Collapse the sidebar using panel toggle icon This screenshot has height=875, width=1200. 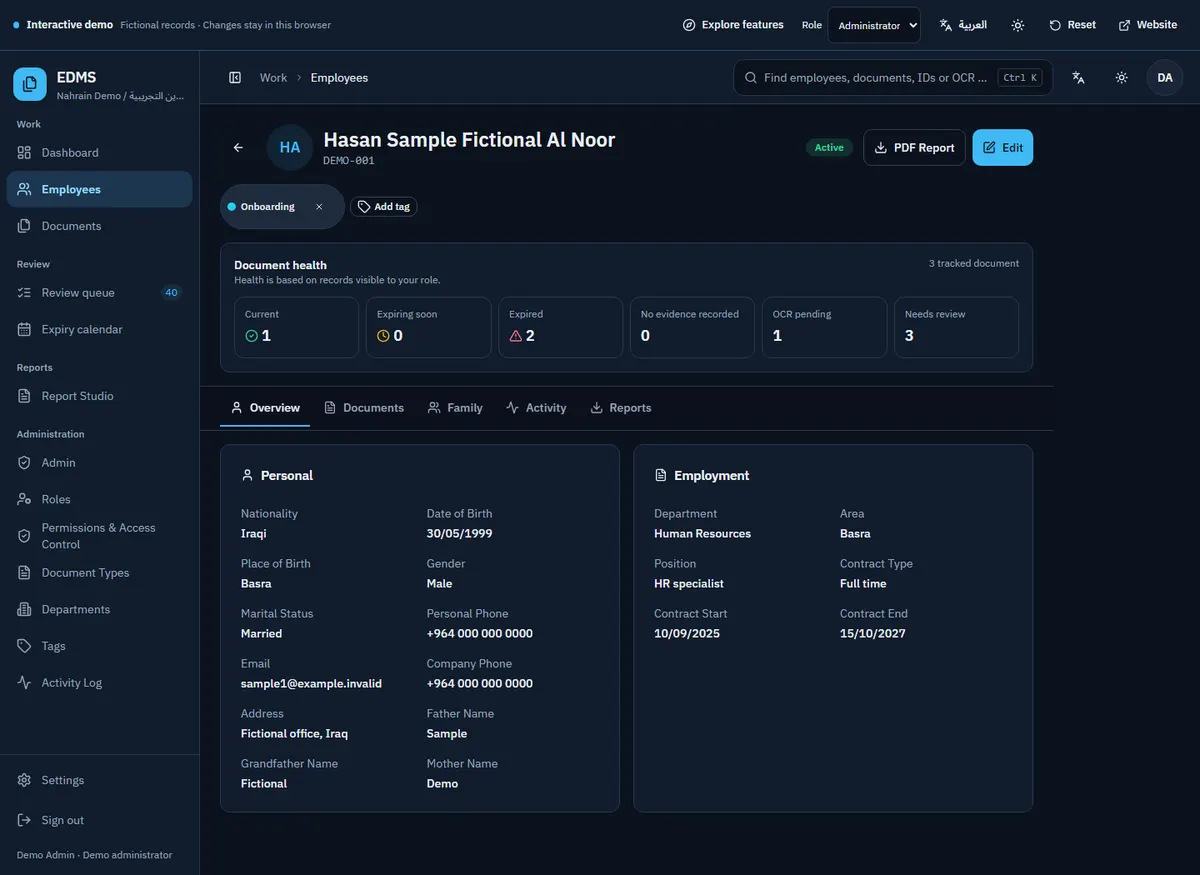(x=235, y=78)
